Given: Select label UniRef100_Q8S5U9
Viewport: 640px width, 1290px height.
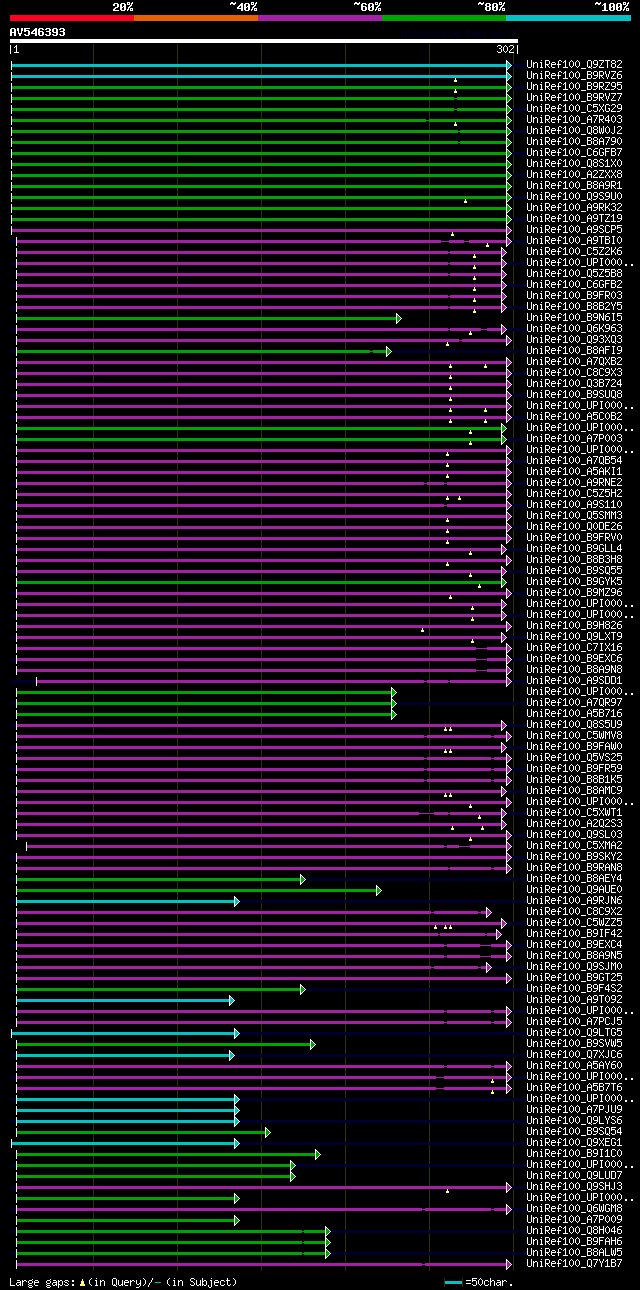Looking at the screenshot, I should click(574, 724).
